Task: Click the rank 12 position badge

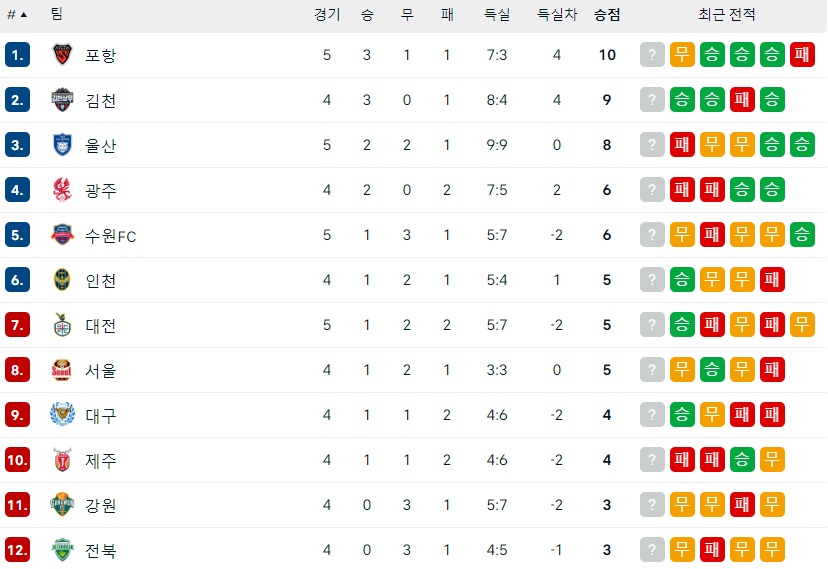Action: point(18,550)
